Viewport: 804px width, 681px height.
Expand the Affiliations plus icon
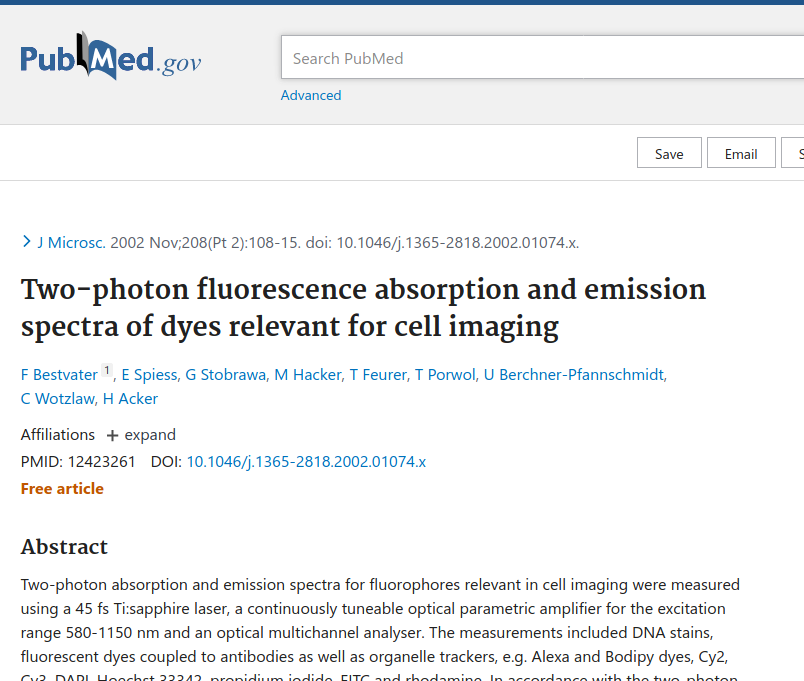coord(112,435)
